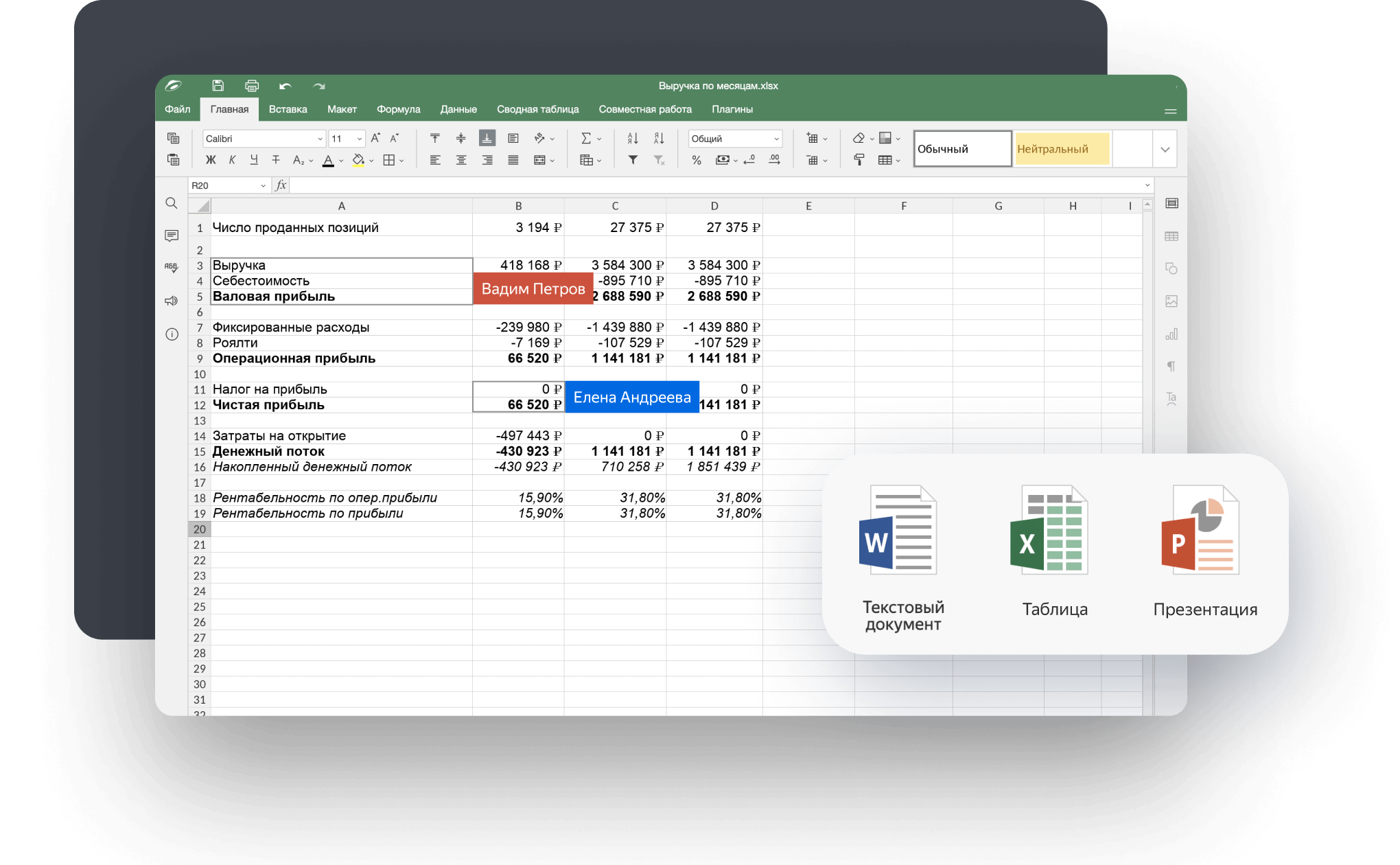
Task: Align text left
Action: (435, 160)
